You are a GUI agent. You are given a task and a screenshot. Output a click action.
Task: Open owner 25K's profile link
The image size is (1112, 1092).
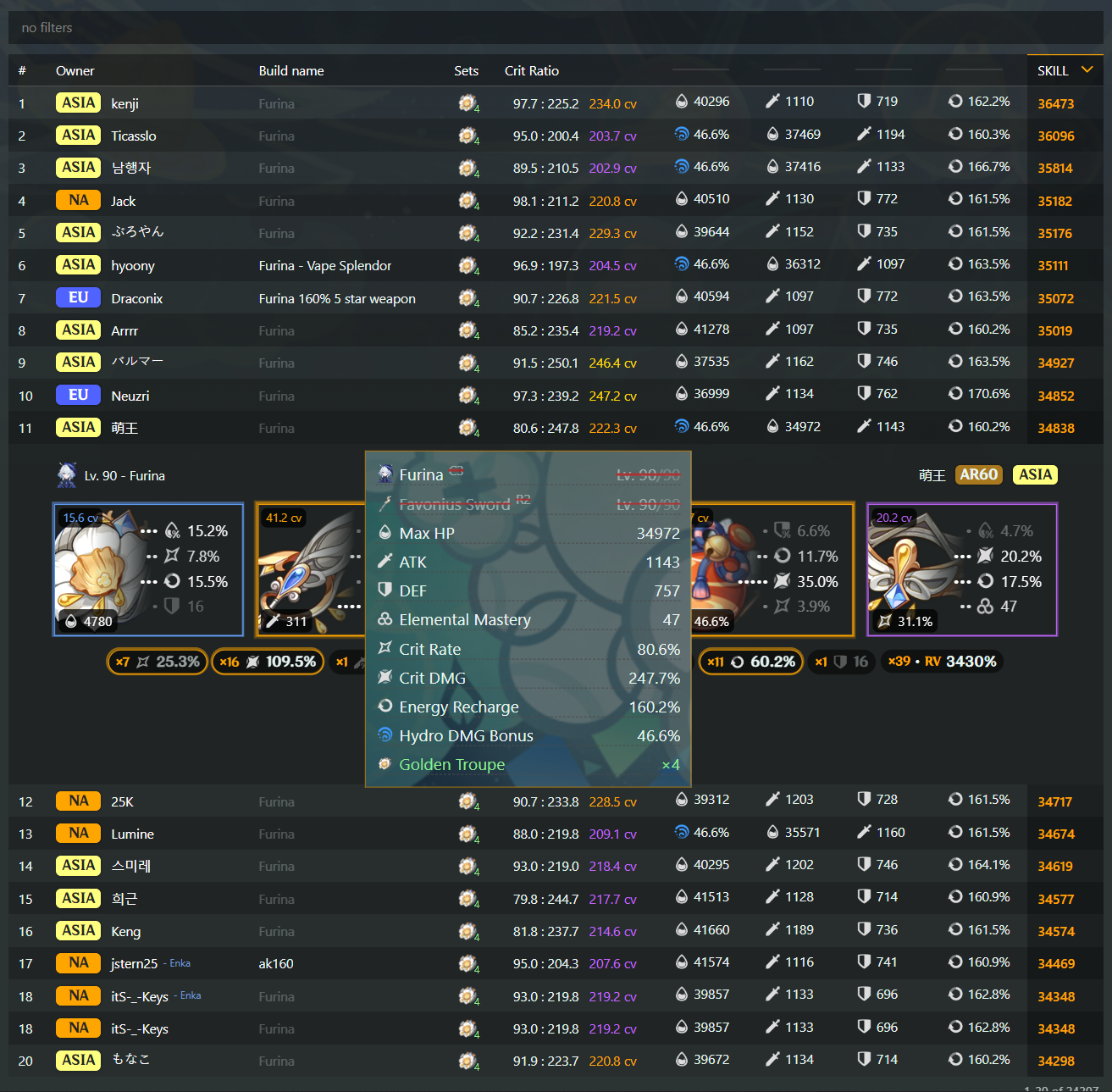point(122,801)
